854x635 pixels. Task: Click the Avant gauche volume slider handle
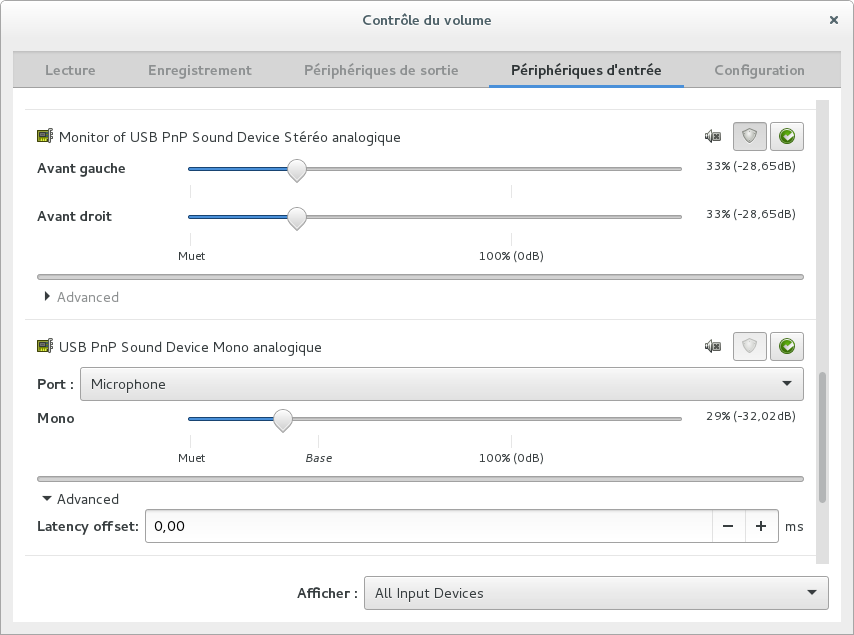296,170
